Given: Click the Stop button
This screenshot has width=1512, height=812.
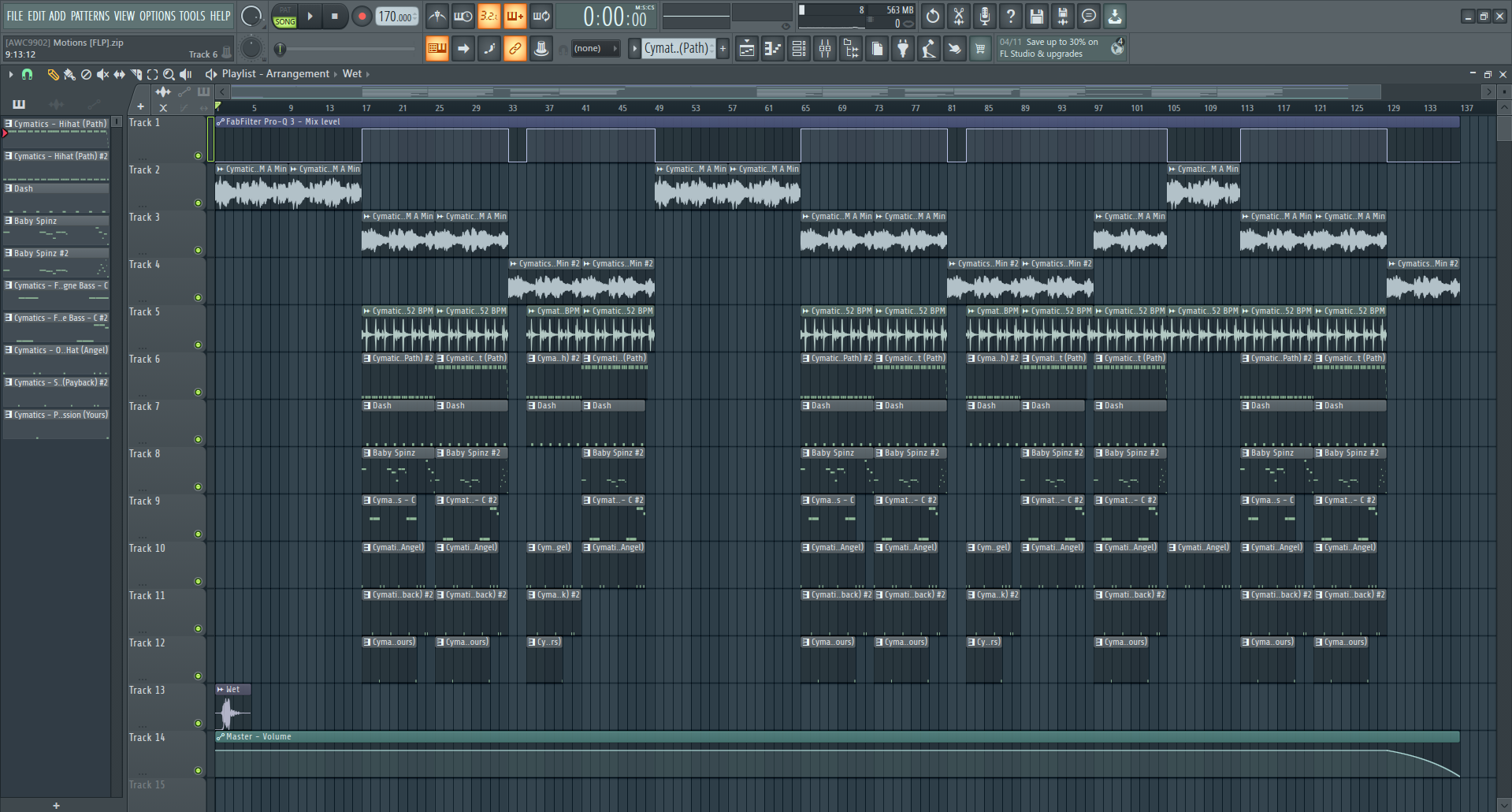Looking at the screenshot, I should tap(335, 17).
